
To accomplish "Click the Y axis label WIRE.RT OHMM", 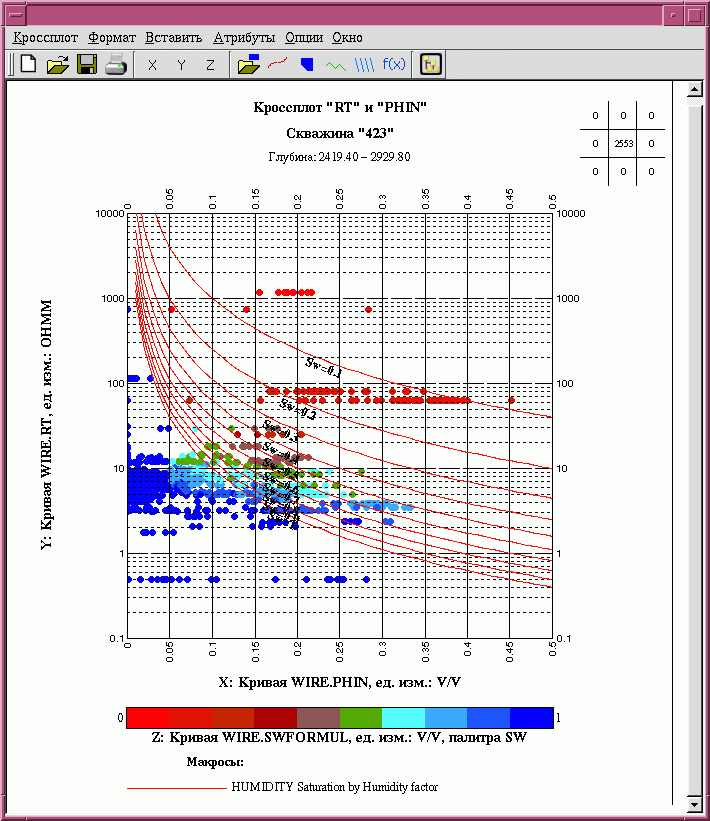I will pyautogui.click(x=46, y=425).
